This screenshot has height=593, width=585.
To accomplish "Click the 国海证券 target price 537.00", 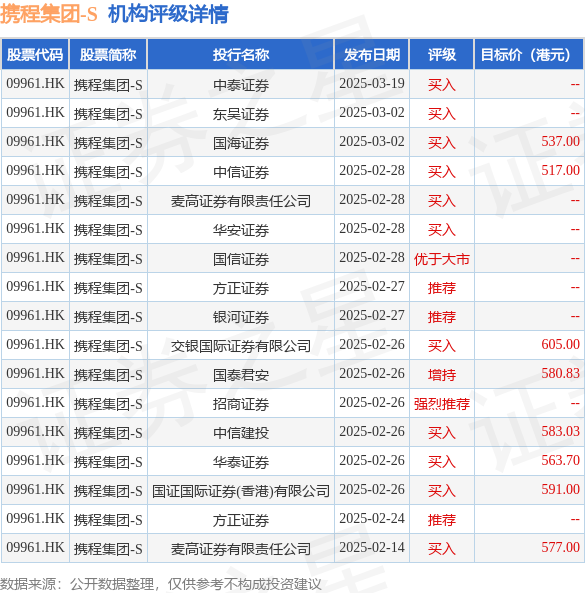I will 560,141.
